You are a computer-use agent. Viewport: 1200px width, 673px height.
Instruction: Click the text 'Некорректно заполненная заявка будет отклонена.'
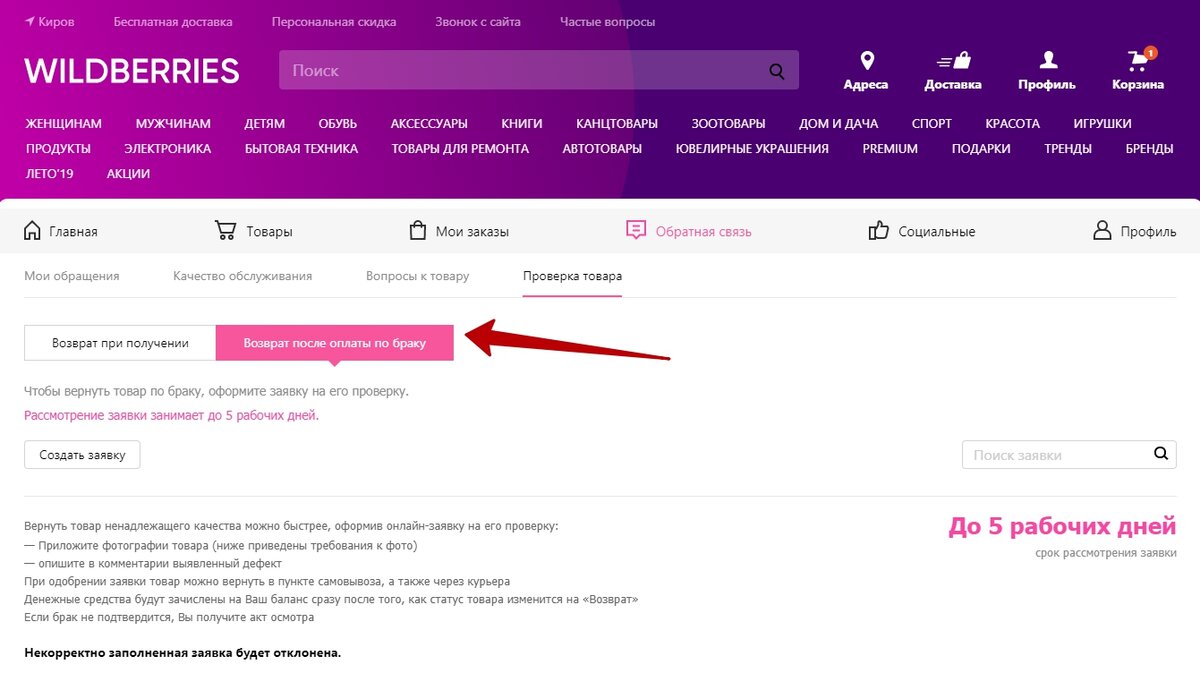(x=182, y=653)
